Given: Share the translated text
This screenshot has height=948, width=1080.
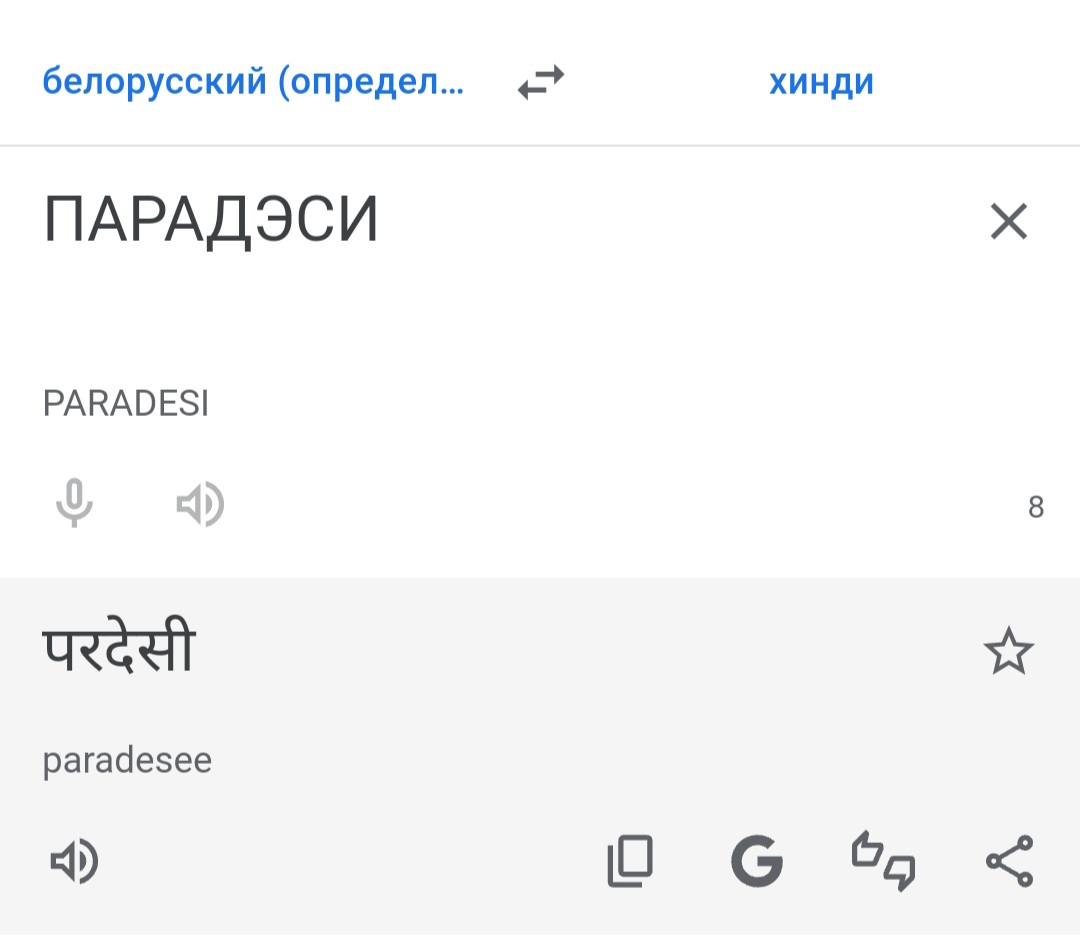Looking at the screenshot, I should point(1009,862).
